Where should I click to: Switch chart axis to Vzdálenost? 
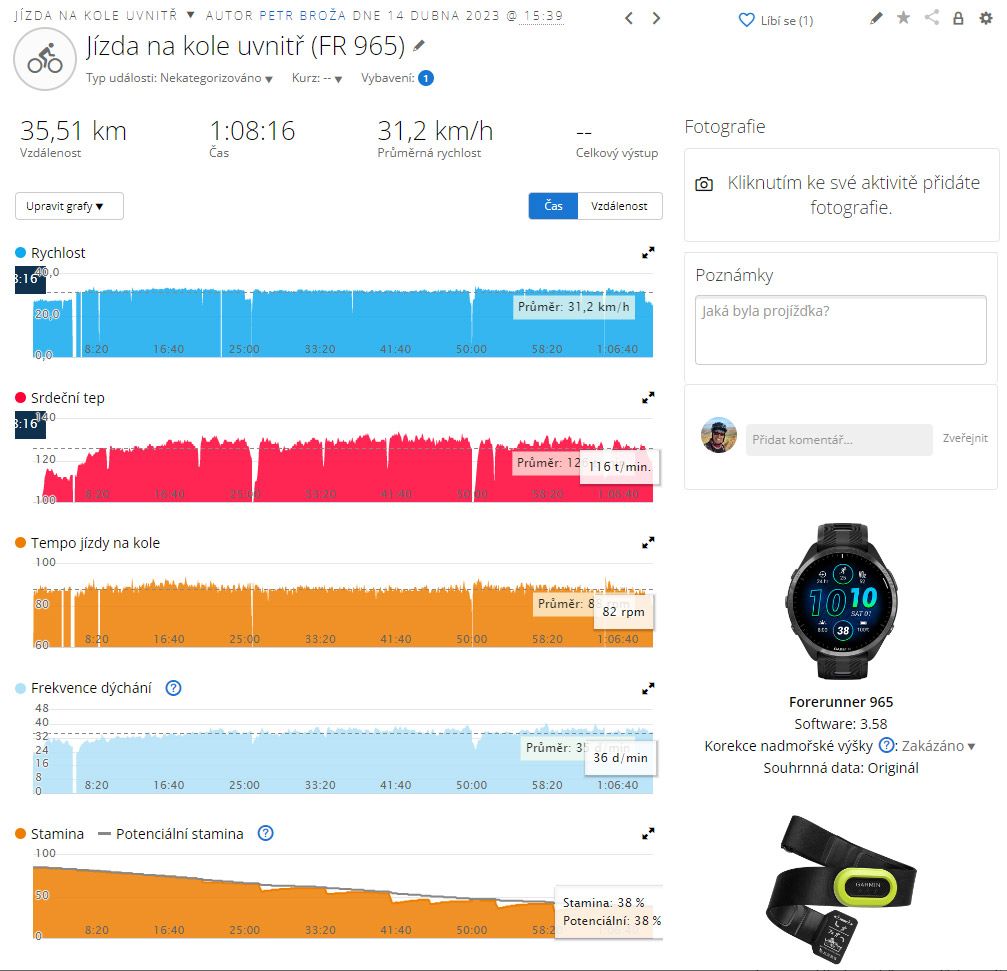[x=620, y=206]
